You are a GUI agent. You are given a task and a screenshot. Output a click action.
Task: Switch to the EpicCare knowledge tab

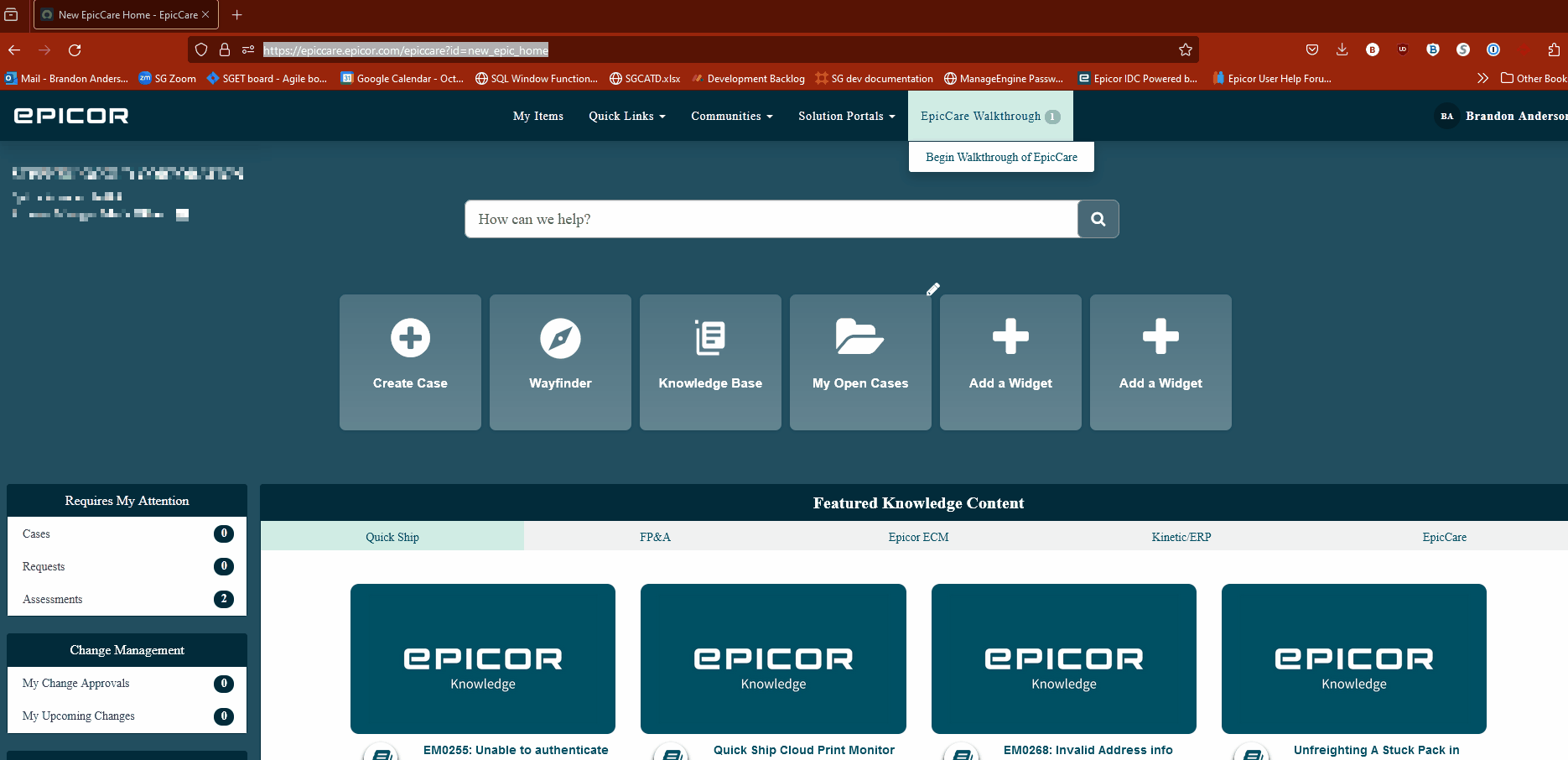pos(1444,537)
